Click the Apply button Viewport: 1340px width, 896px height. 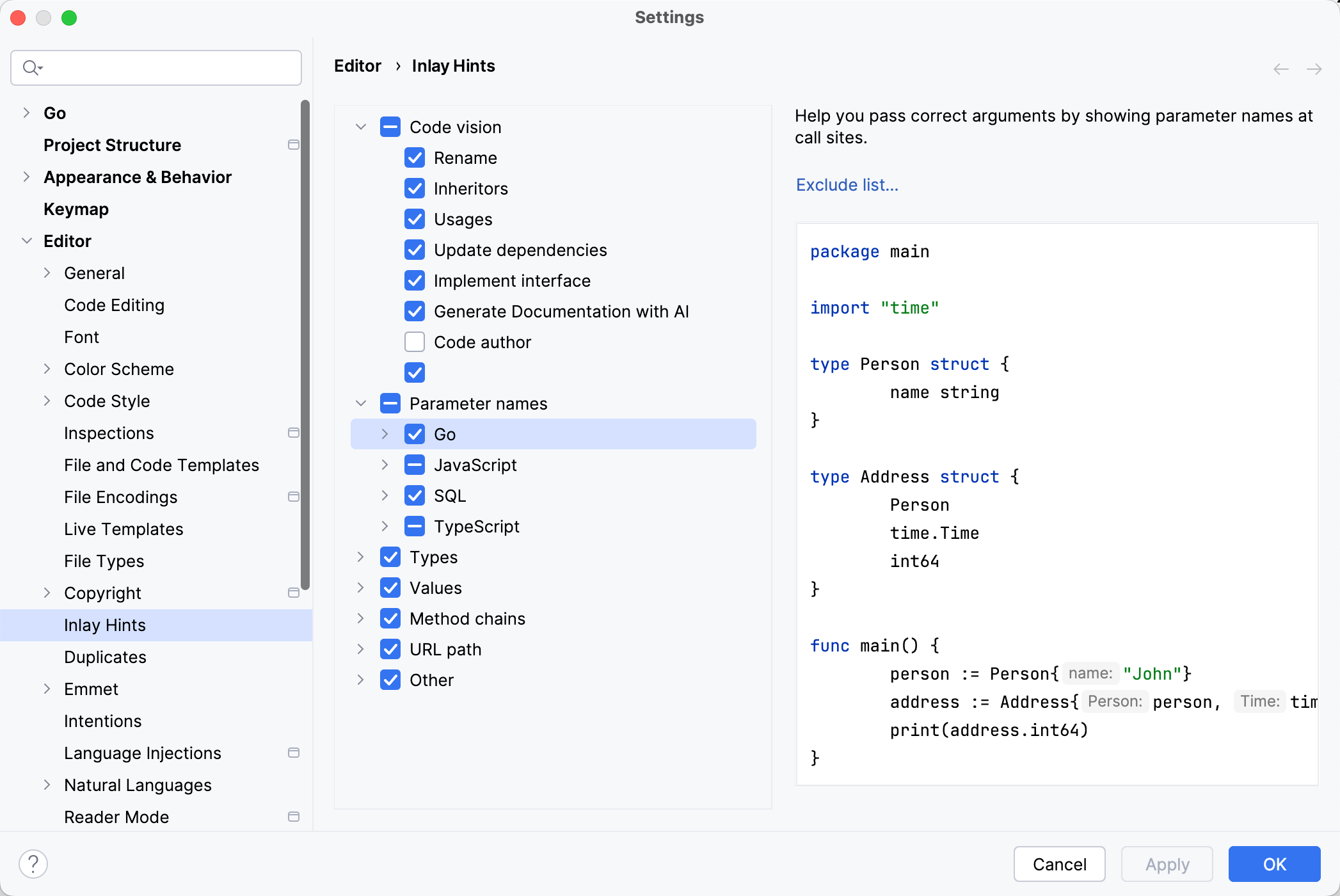pos(1166,863)
